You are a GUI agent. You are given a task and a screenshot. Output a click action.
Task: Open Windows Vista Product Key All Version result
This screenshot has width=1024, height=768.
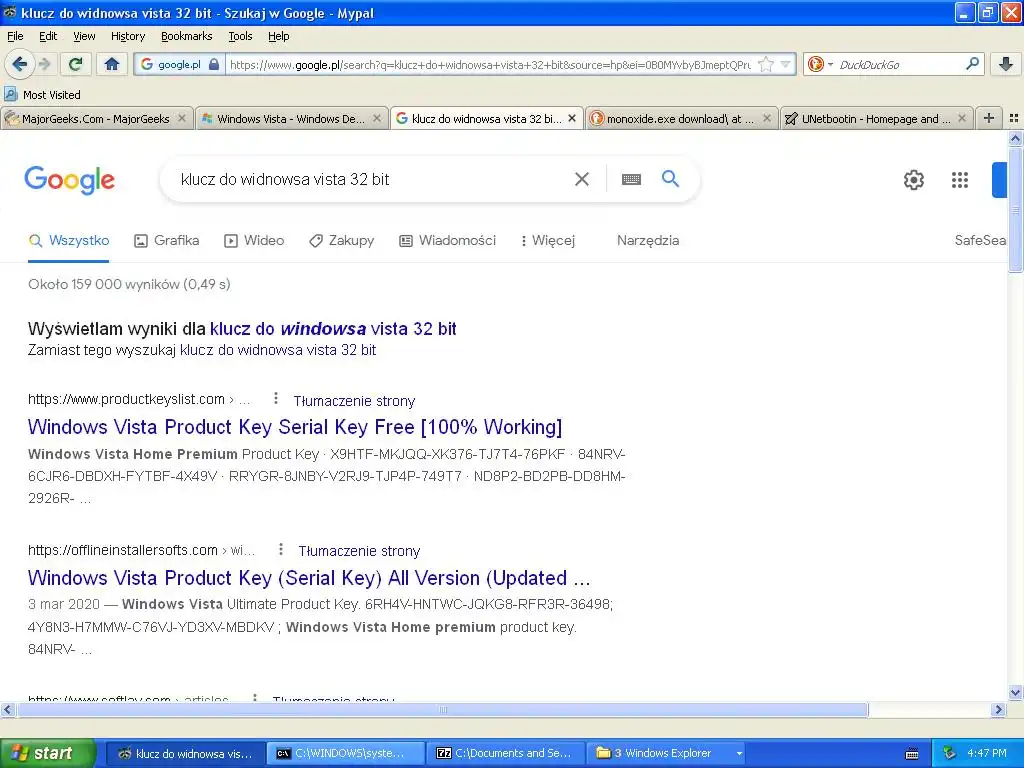[x=309, y=578]
